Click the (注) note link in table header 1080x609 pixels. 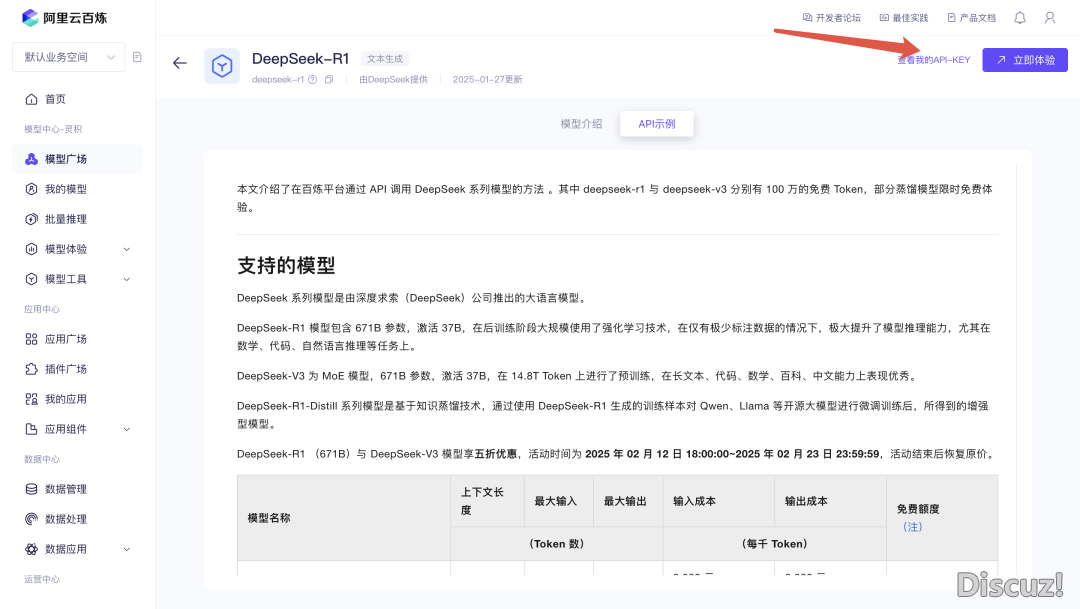click(913, 527)
